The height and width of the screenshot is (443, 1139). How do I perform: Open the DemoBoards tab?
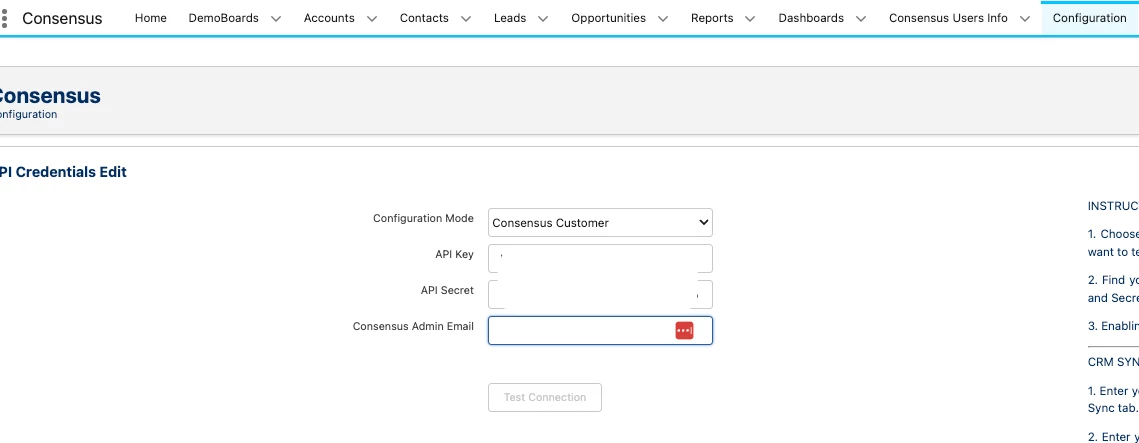(x=223, y=18)
